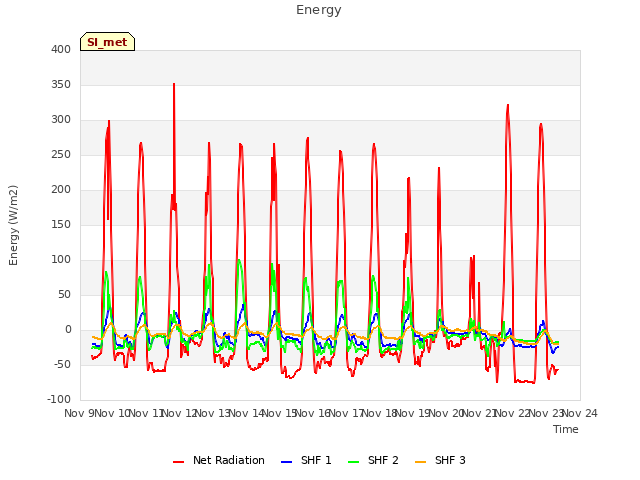Click the Time x-axis label

[x=566, y=429]
